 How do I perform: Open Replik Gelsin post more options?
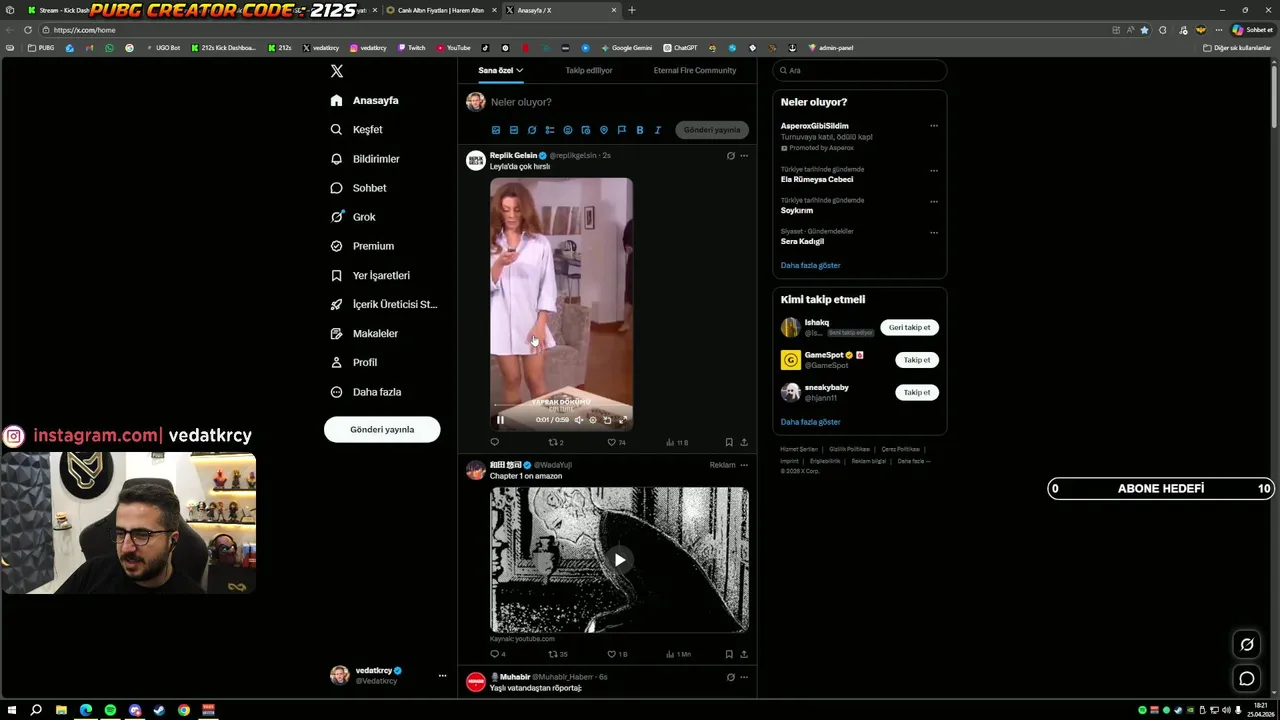[744, 156]
